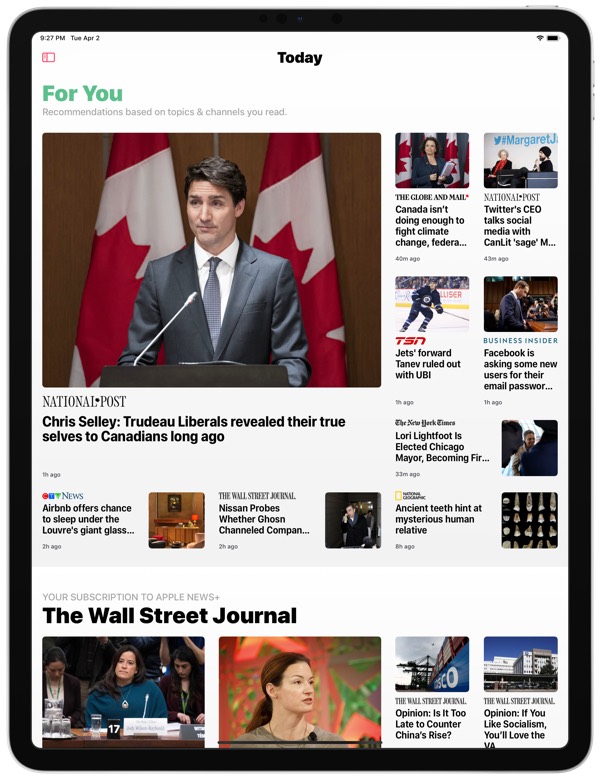Open Chris Selley Trudeau Liberals headline

pyautogui.click(x=194, y=429)
